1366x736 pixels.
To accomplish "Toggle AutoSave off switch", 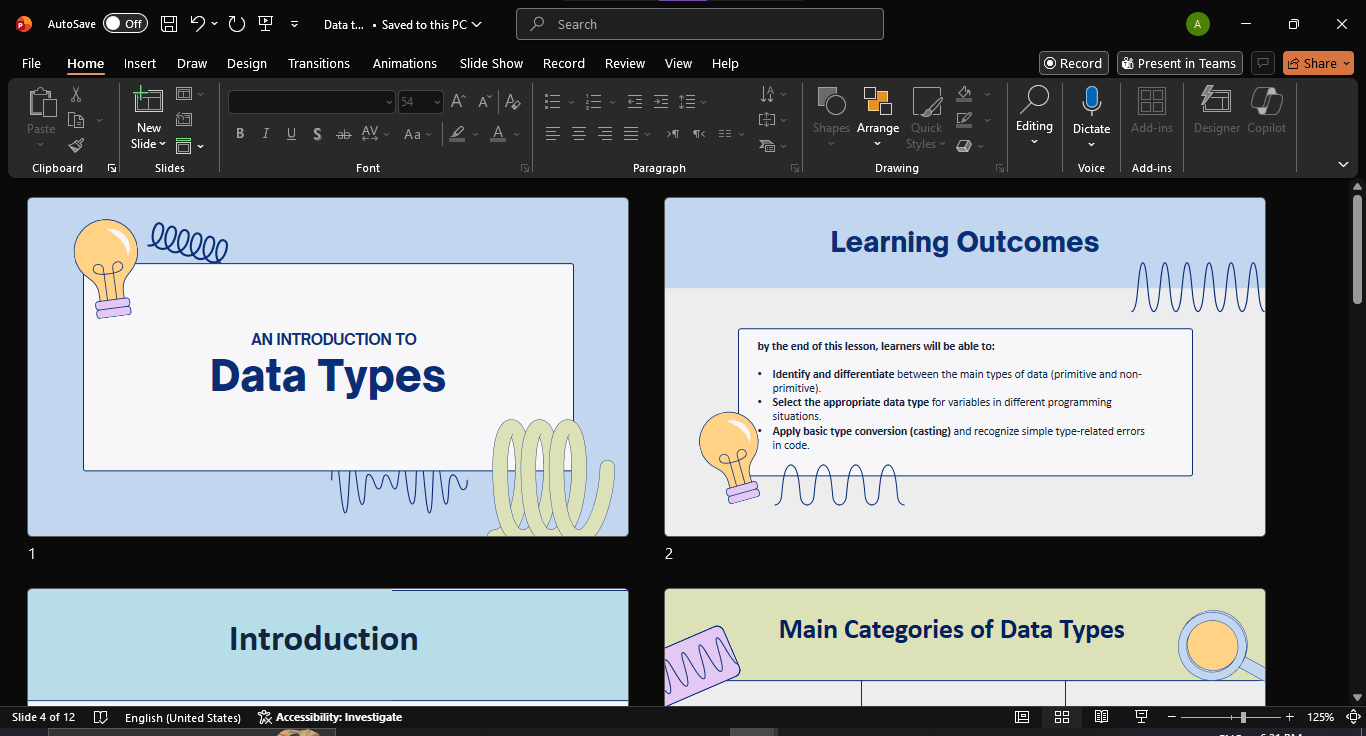I will (x=125, y=22).
